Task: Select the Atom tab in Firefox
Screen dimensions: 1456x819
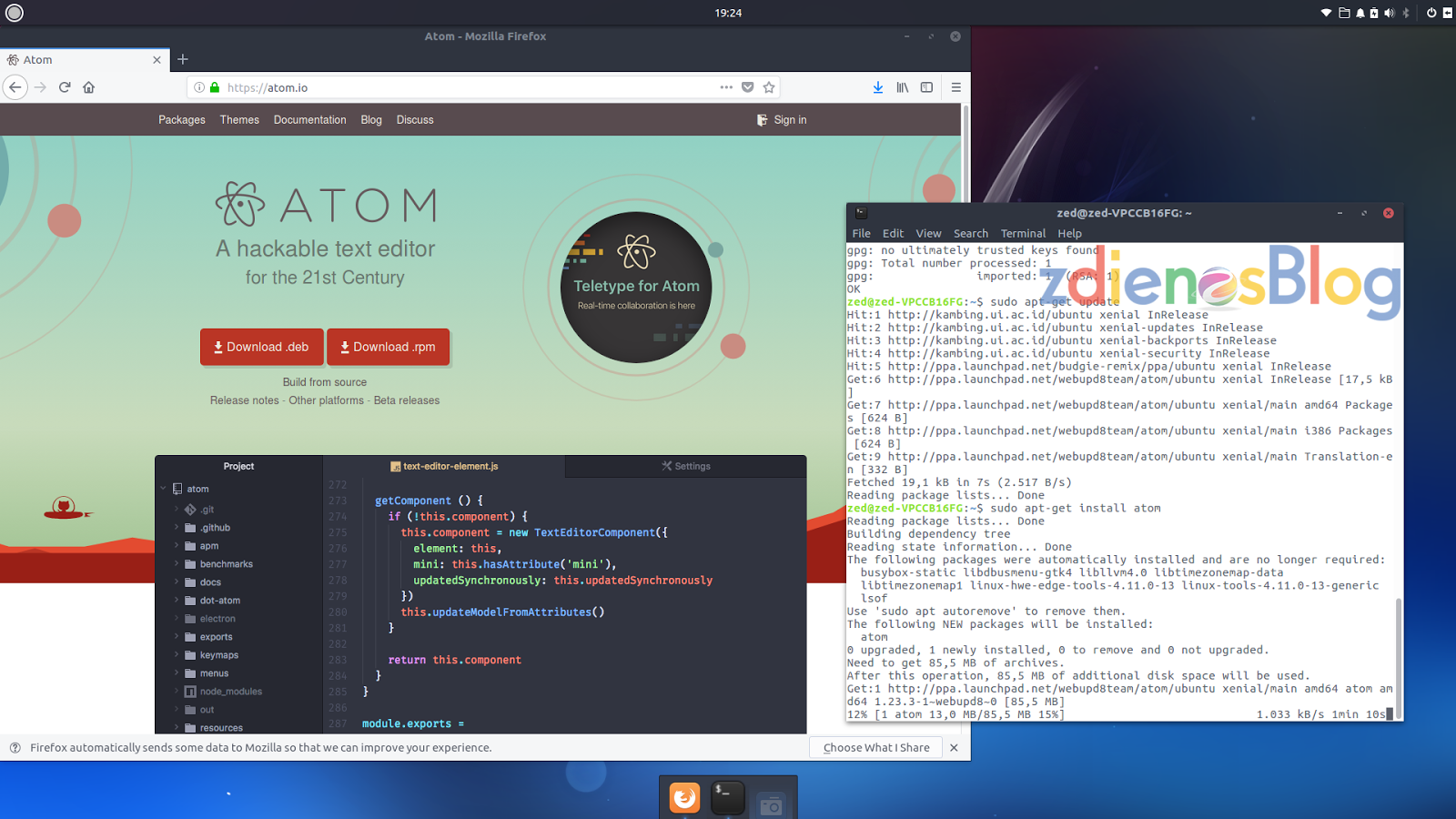Action: (x=85, y=60)
